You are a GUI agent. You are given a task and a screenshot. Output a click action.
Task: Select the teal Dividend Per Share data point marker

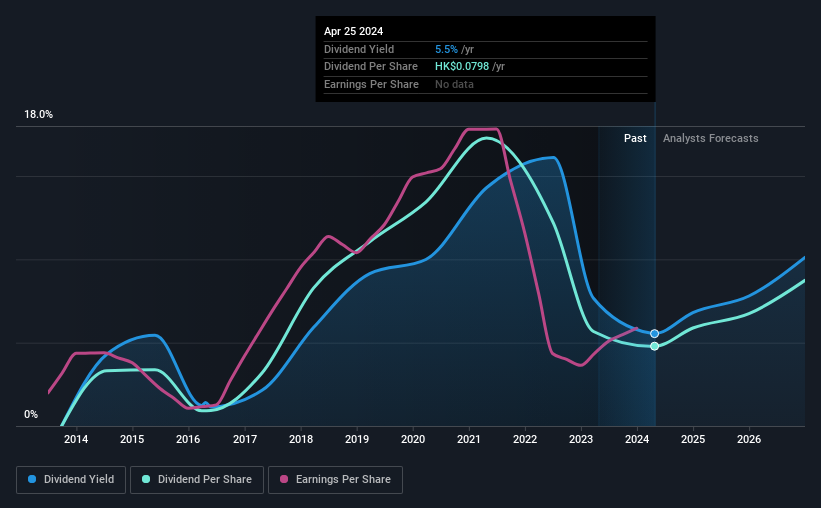654,346
